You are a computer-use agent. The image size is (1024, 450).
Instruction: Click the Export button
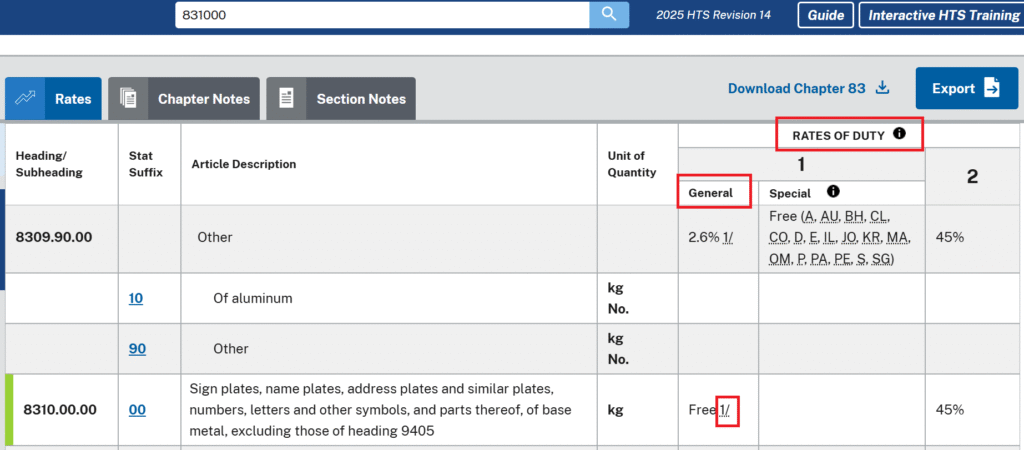pos(967,88)
